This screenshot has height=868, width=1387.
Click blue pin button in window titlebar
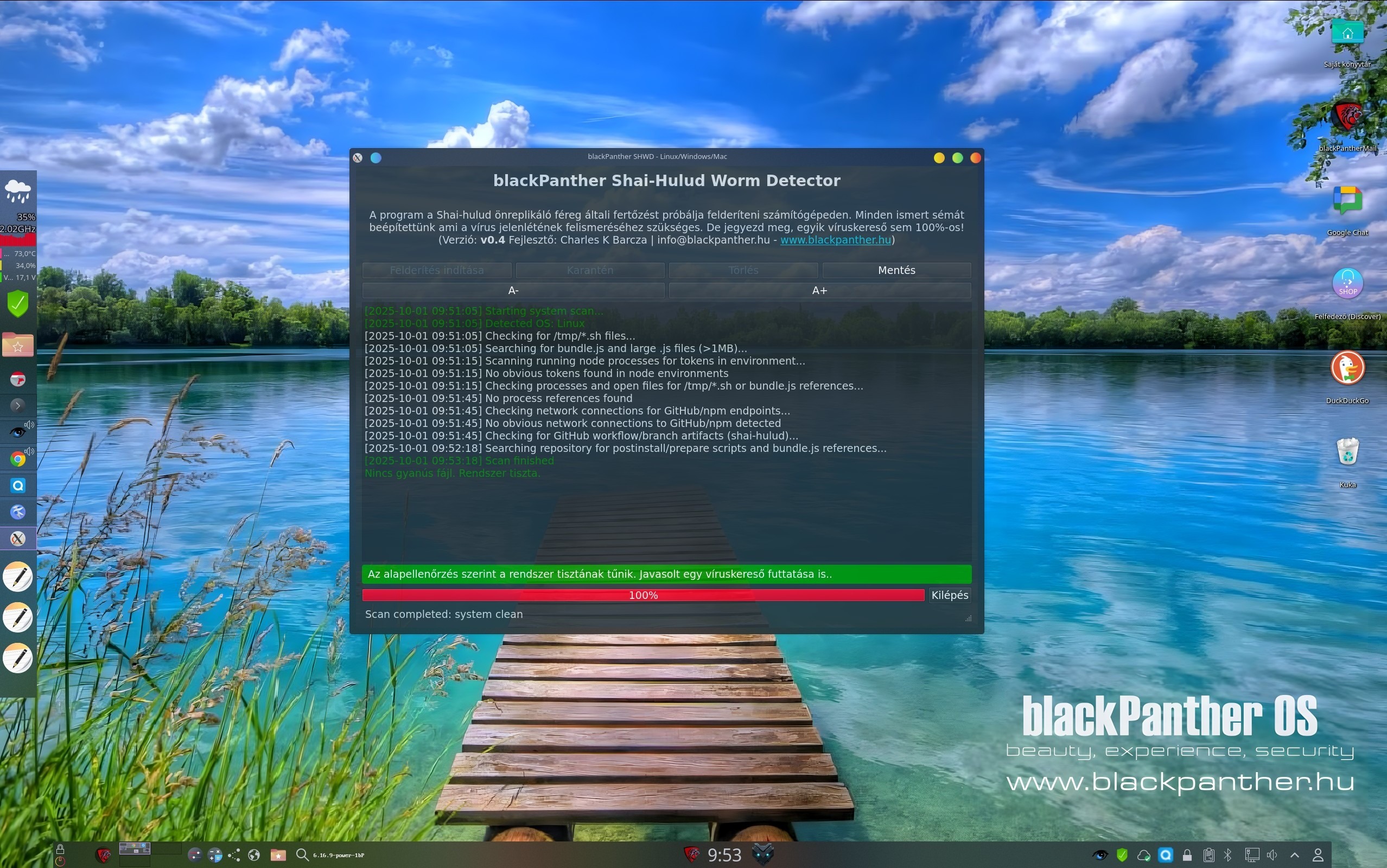tap(376, 158)
